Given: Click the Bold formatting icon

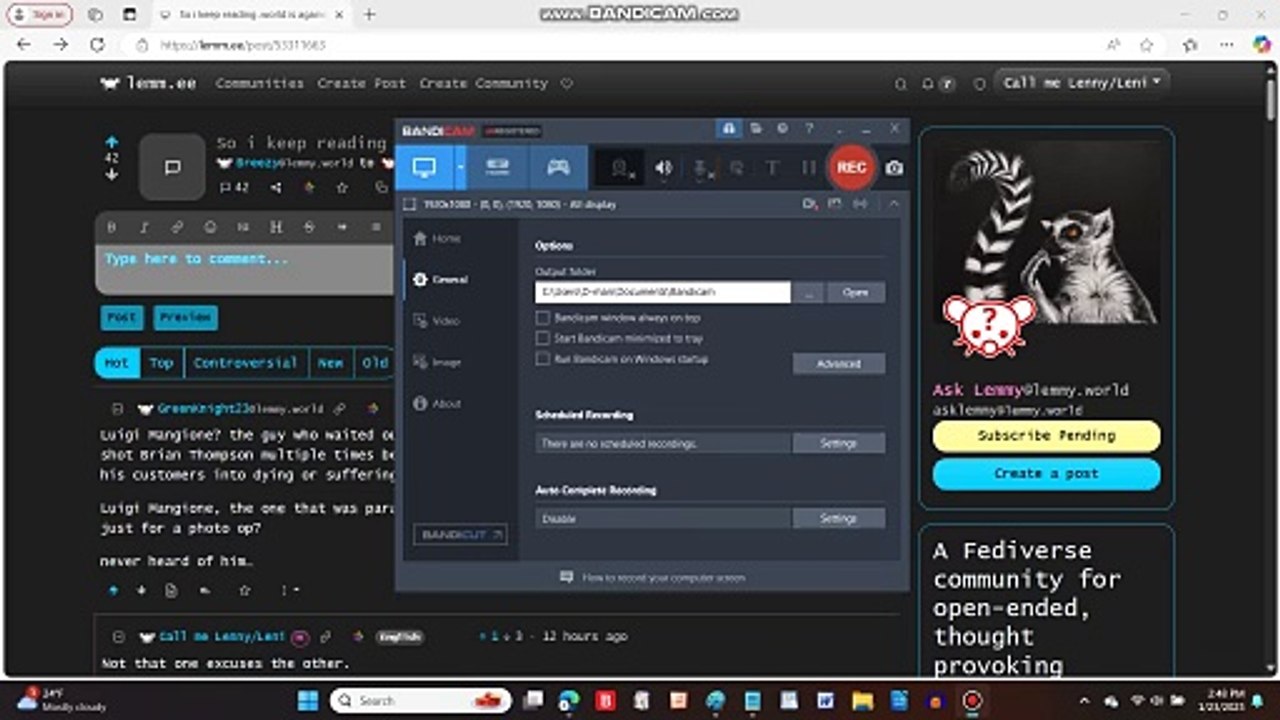Looking at the screenshot, I should (x=112, y=227).
